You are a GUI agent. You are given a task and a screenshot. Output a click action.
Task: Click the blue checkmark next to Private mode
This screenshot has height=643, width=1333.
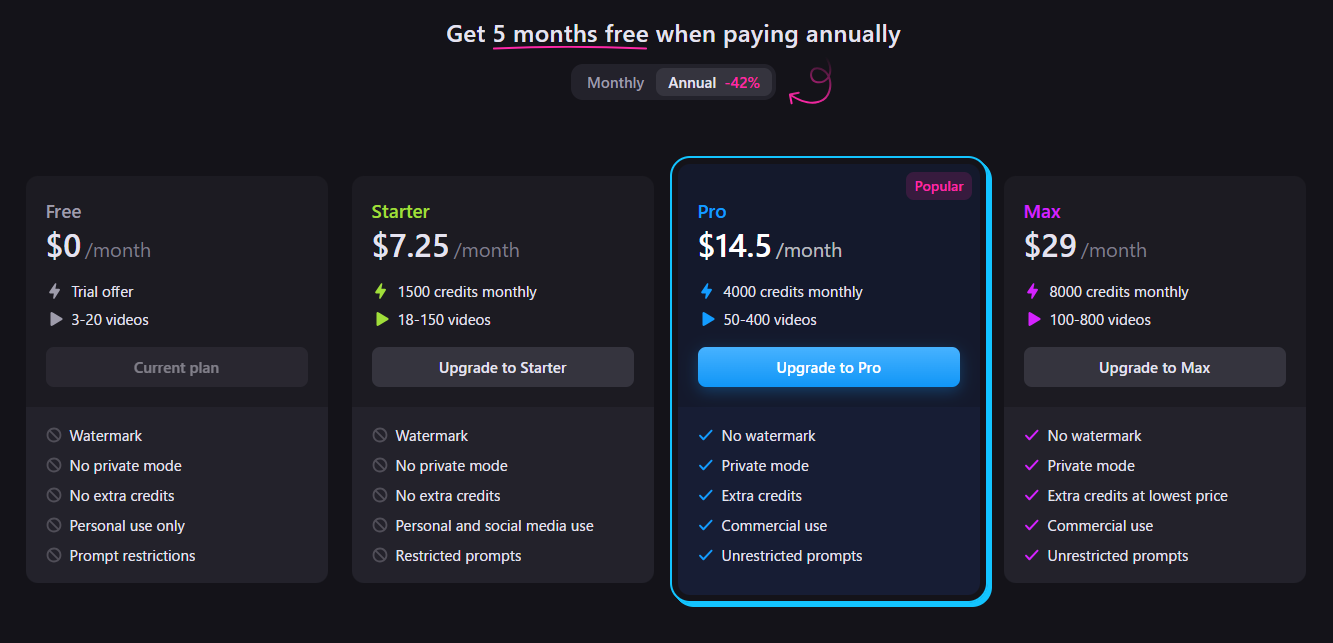coord(705,466)
